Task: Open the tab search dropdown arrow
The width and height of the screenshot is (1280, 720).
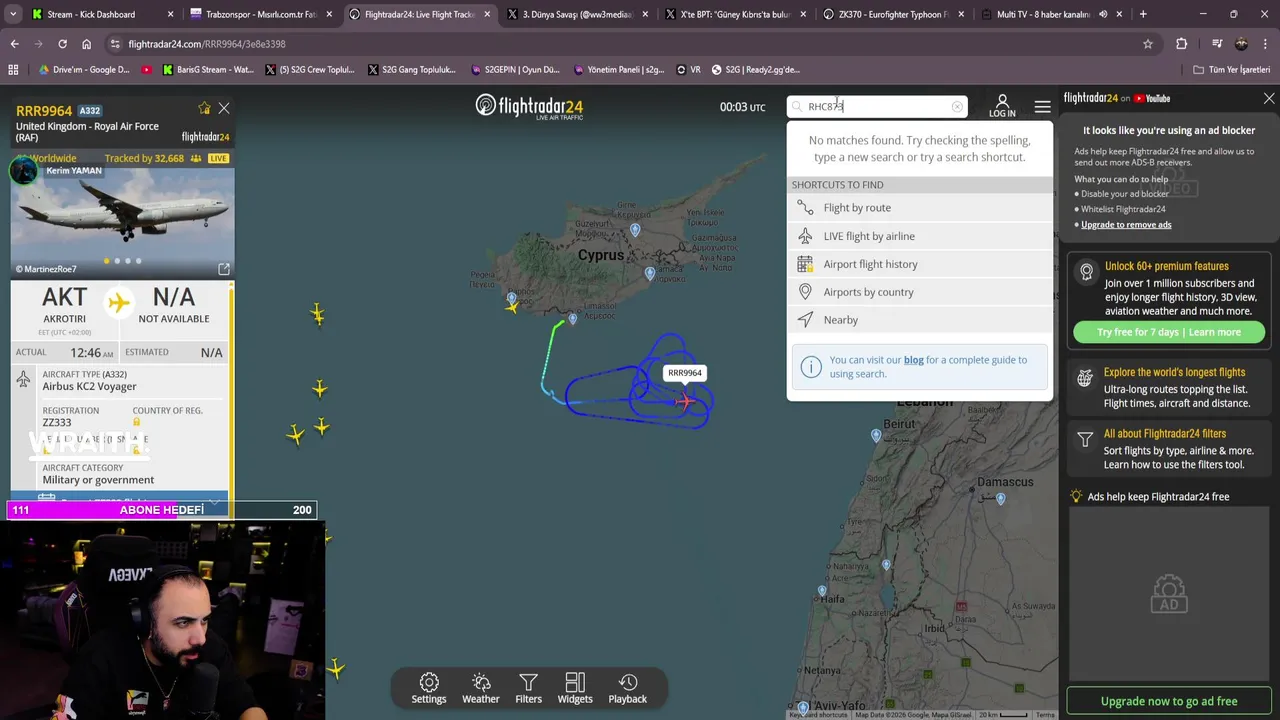Action: (13, 14)
